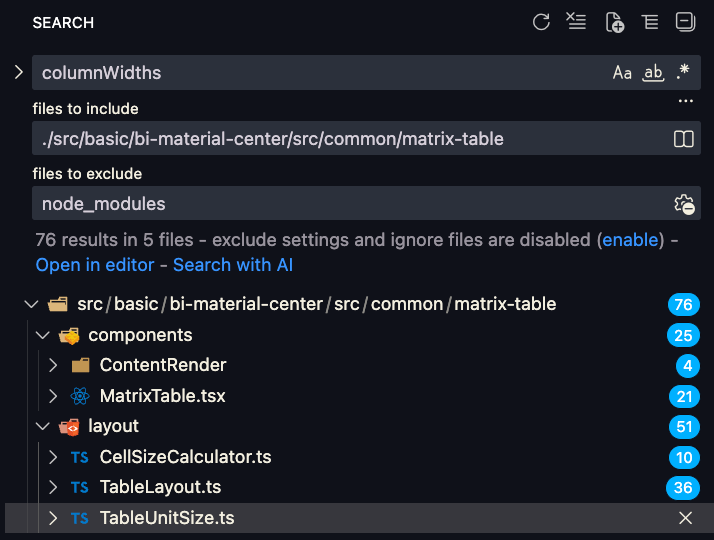The height and width of the screenshot is (540, 714).
Task: Expand TableLayout.ts results
Action: 53,487
